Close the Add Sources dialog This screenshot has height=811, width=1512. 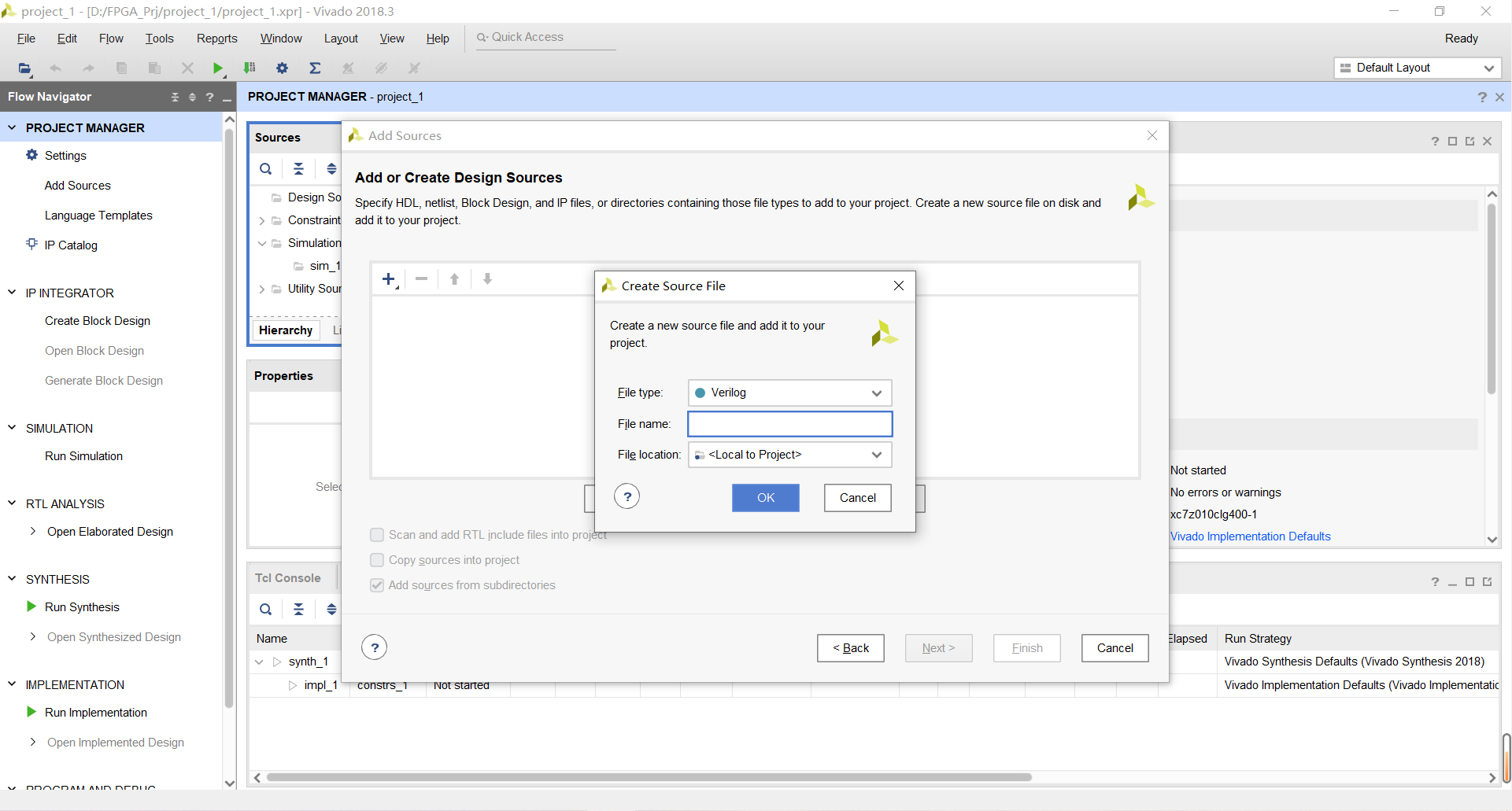(1152, 135)
